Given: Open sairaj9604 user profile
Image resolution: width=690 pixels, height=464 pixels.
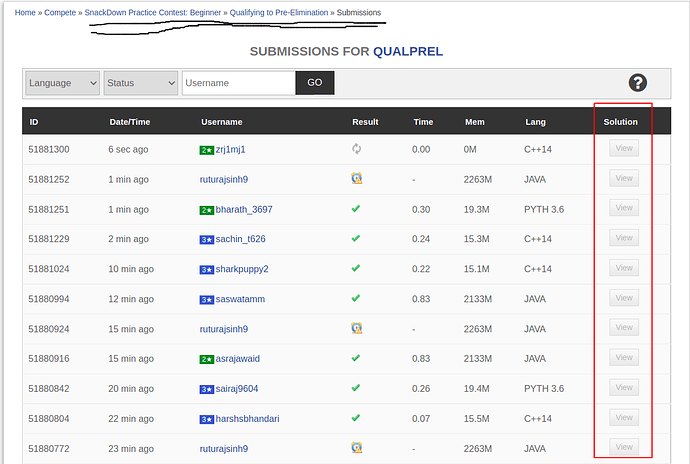Looking at the screenshot, I should pyautogui.click(x=237, y=388).
